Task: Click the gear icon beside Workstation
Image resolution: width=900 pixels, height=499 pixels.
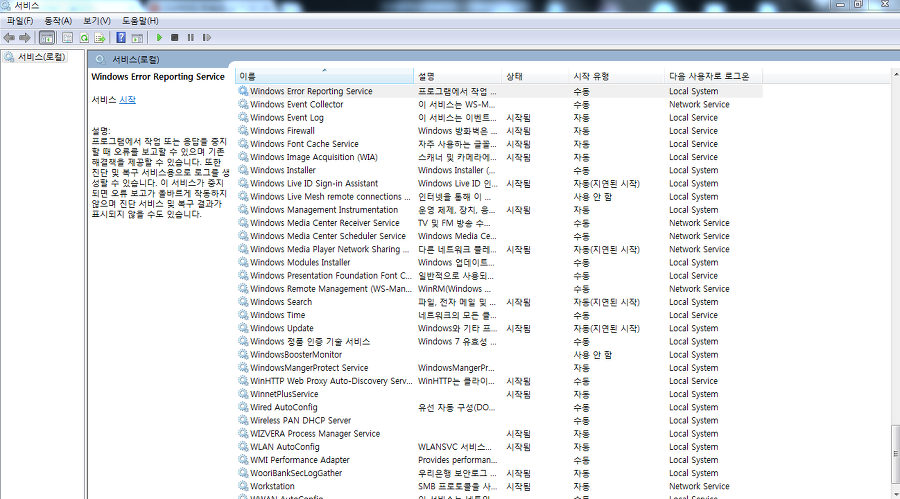Action: [x=243, y=486]
